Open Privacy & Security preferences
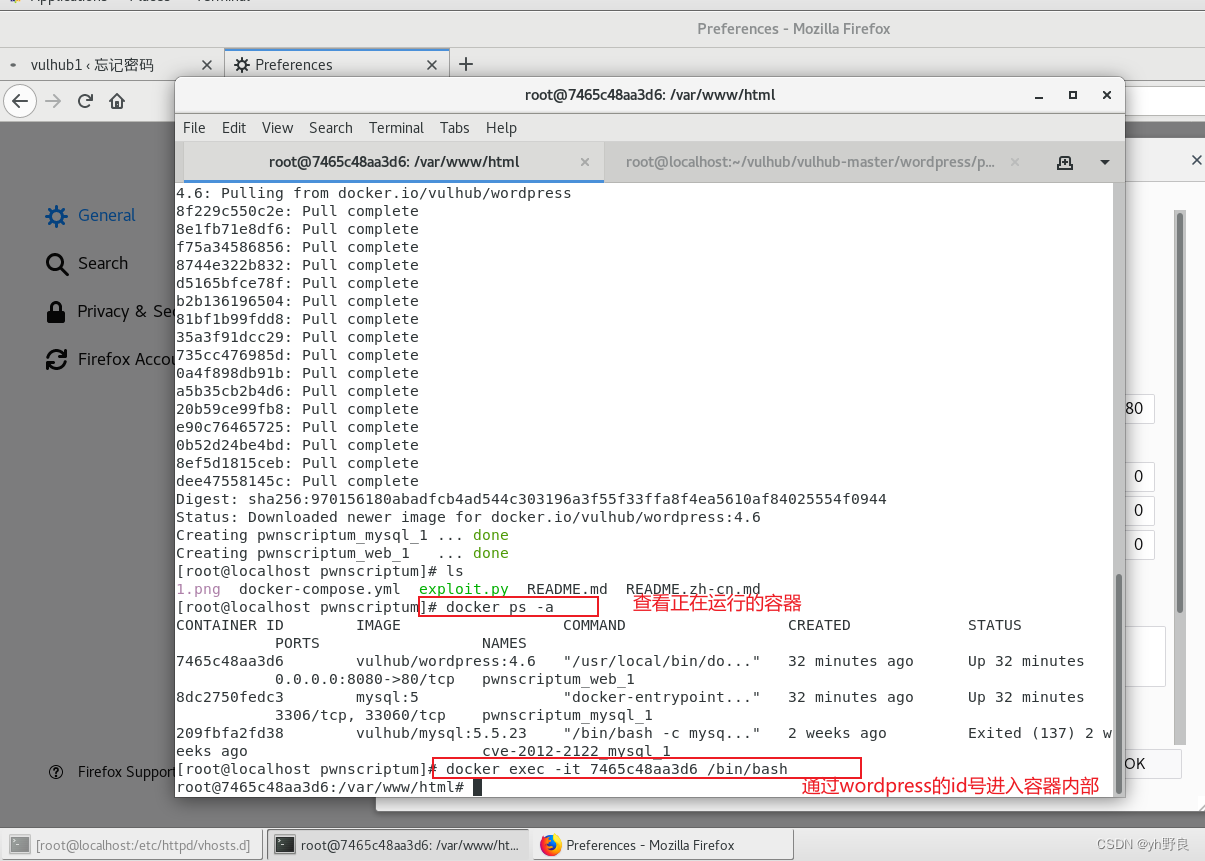This screenshot has width=1205, height=861. [x=110, y=311]
